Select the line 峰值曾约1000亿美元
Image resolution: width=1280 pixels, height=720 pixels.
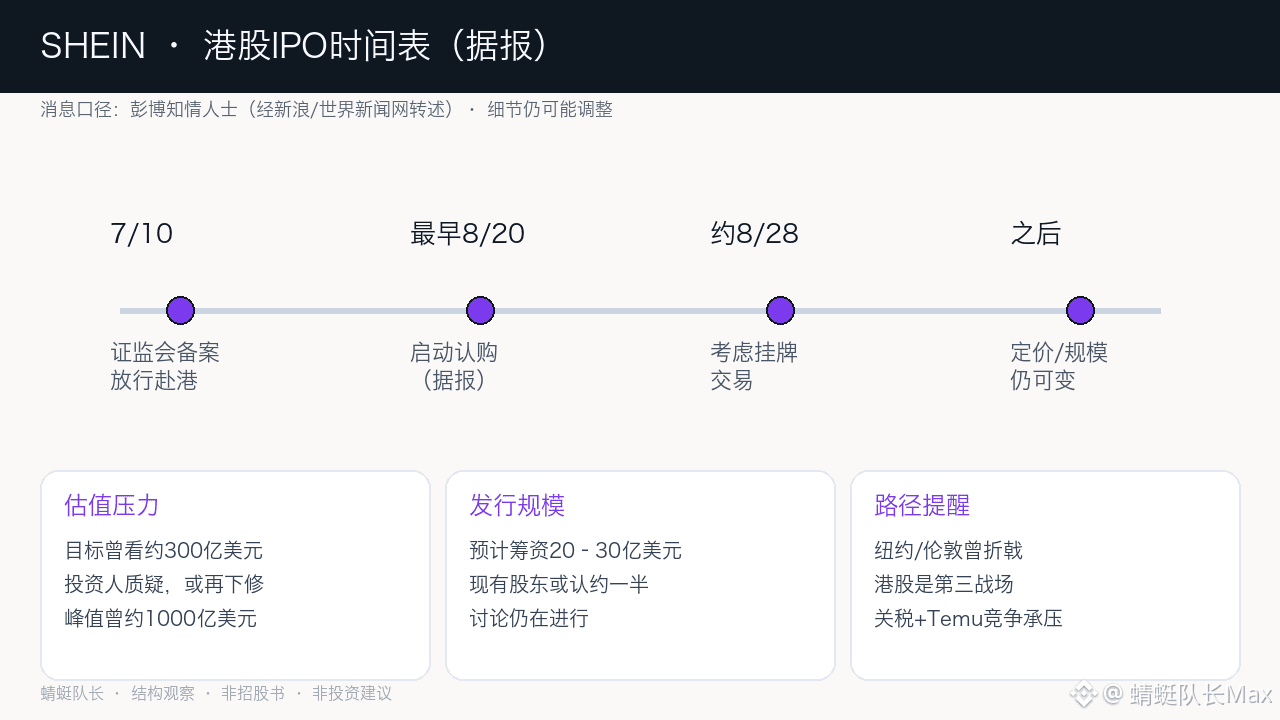coord(161,618)
